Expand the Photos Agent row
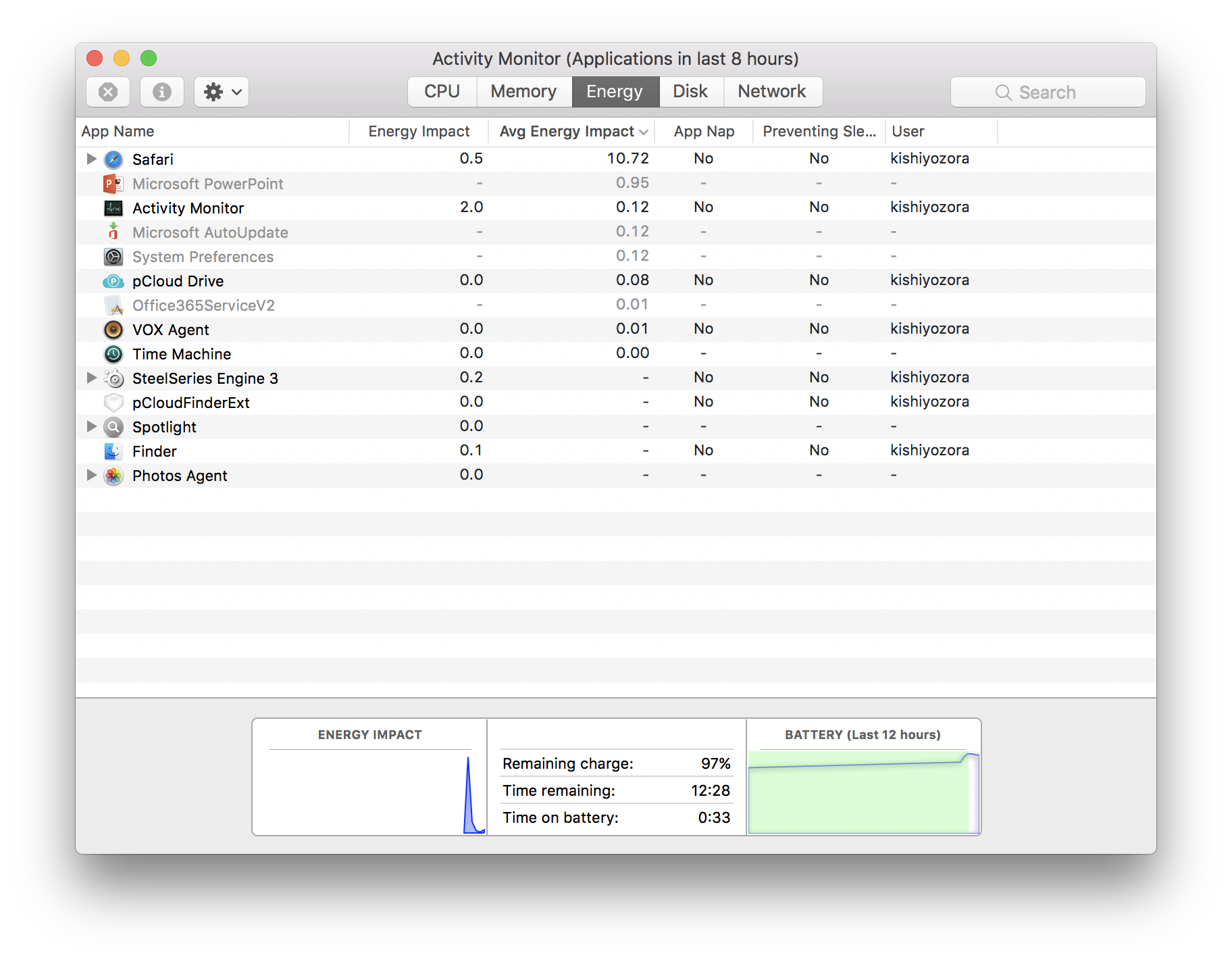Image resolution: width=1232 pixels, height=962 pixels. 91,475
